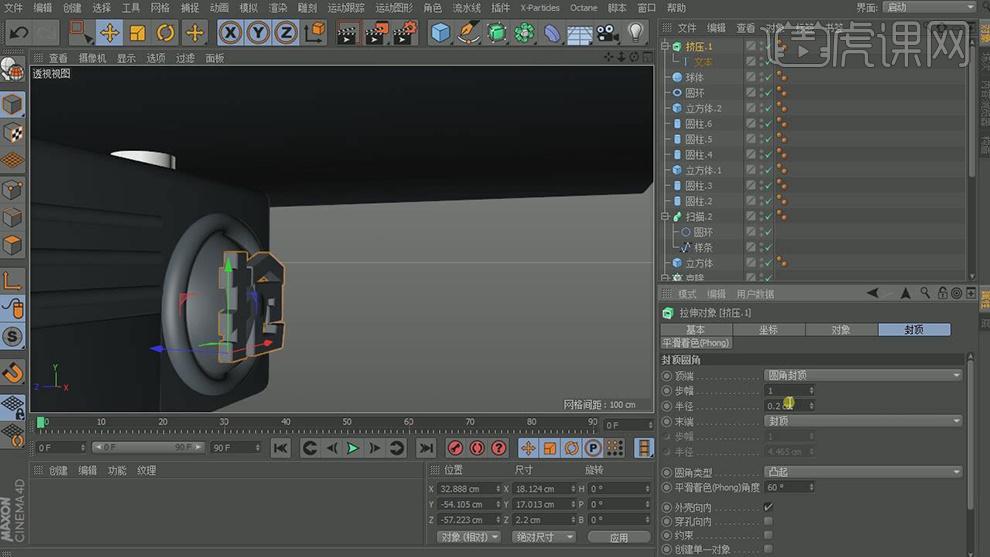Toggle visibility dots for 球体 object
The image size is (990, 557).
[761, 77]
